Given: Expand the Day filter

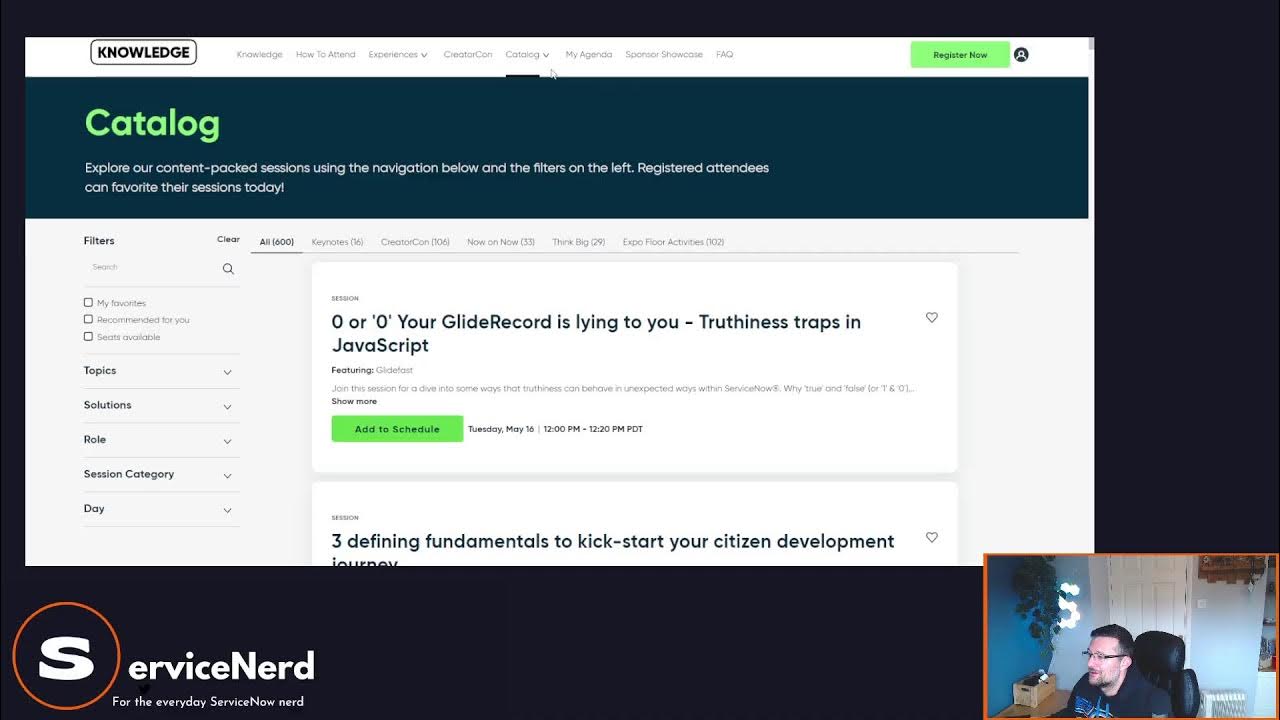Looking at the screenshot, I should click(x=161, y=509).
